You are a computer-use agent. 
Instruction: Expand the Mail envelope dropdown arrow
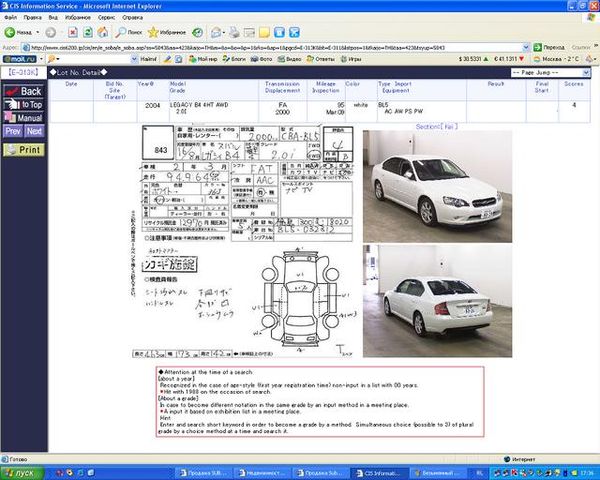pyautogui.click(x=223, y=33)
